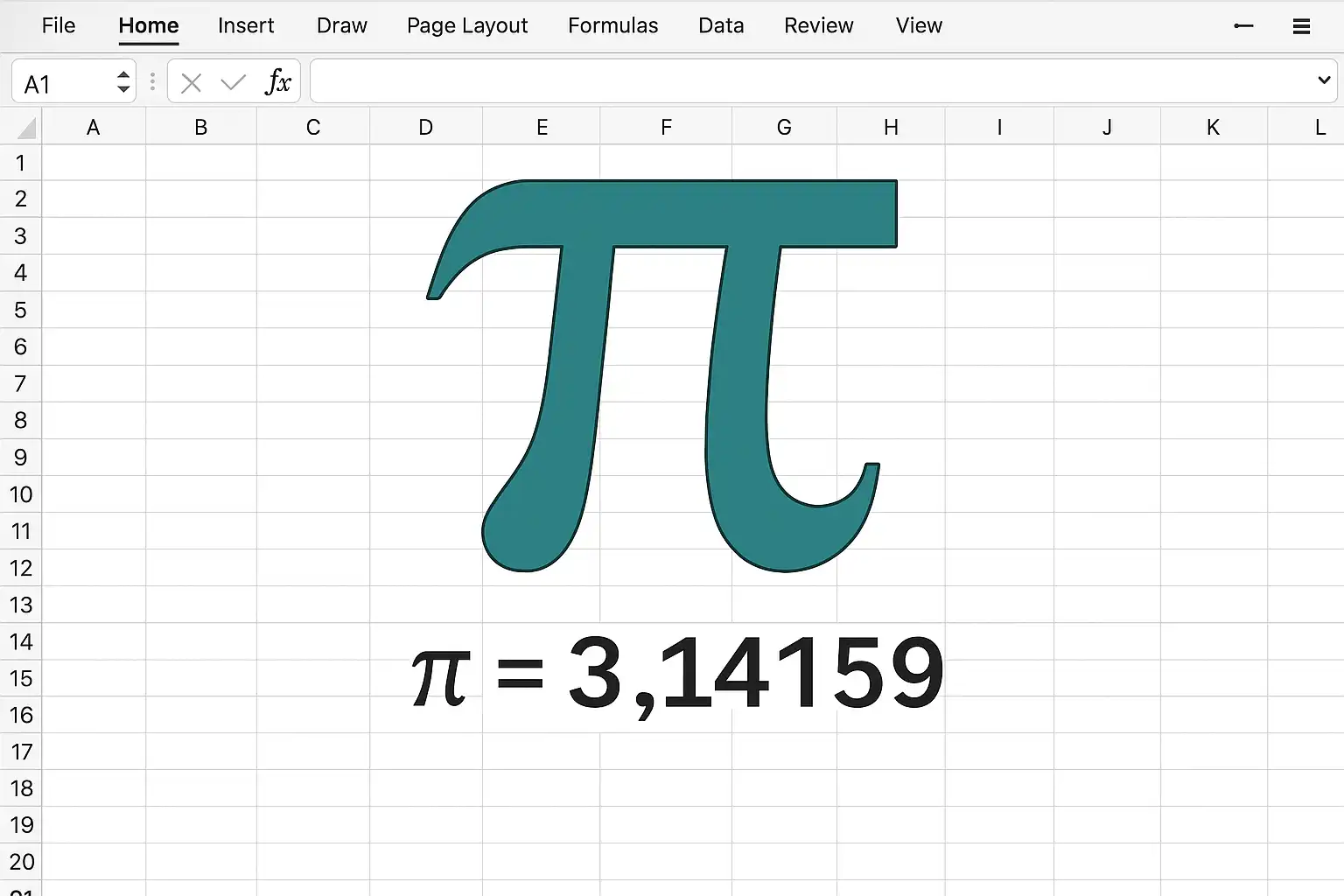Select row 8 header
The width and height of the screenshot is (1344, 896).
[21, 420]
